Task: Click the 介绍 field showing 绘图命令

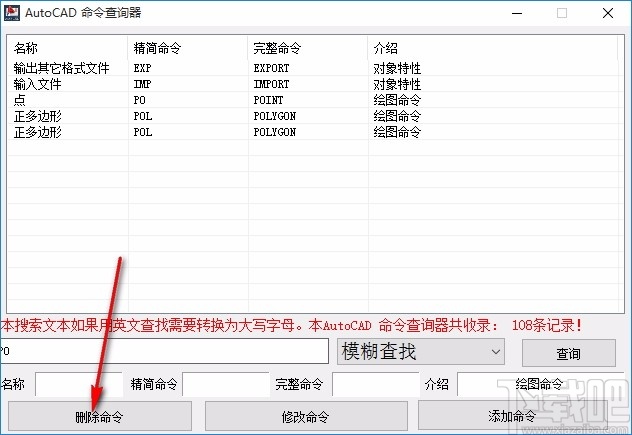Action: [540, 384]
